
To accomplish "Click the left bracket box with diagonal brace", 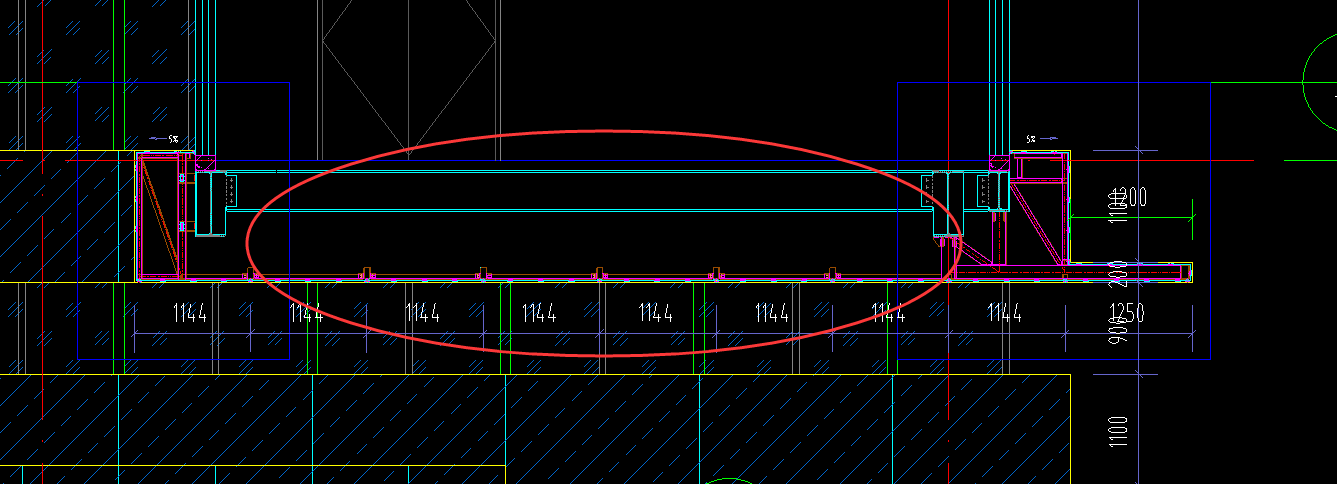I will [158, 215].
